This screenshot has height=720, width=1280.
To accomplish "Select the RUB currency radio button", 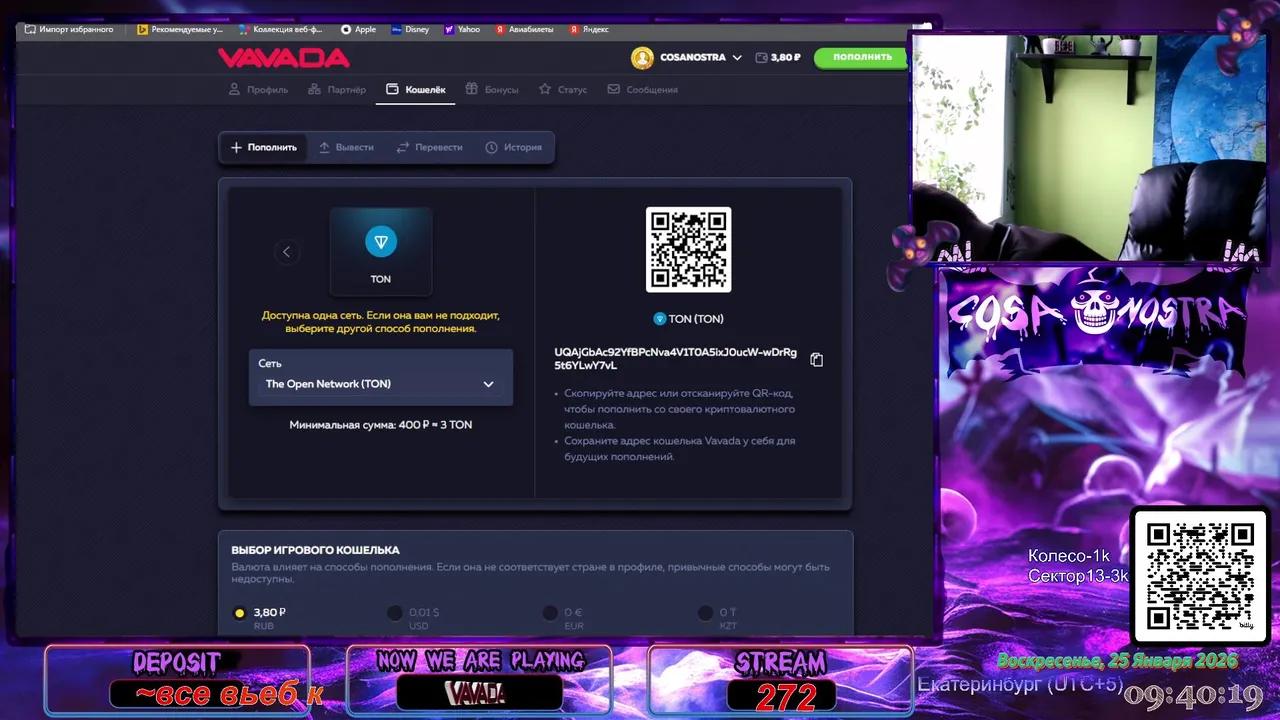I will (x=240, y=613).
